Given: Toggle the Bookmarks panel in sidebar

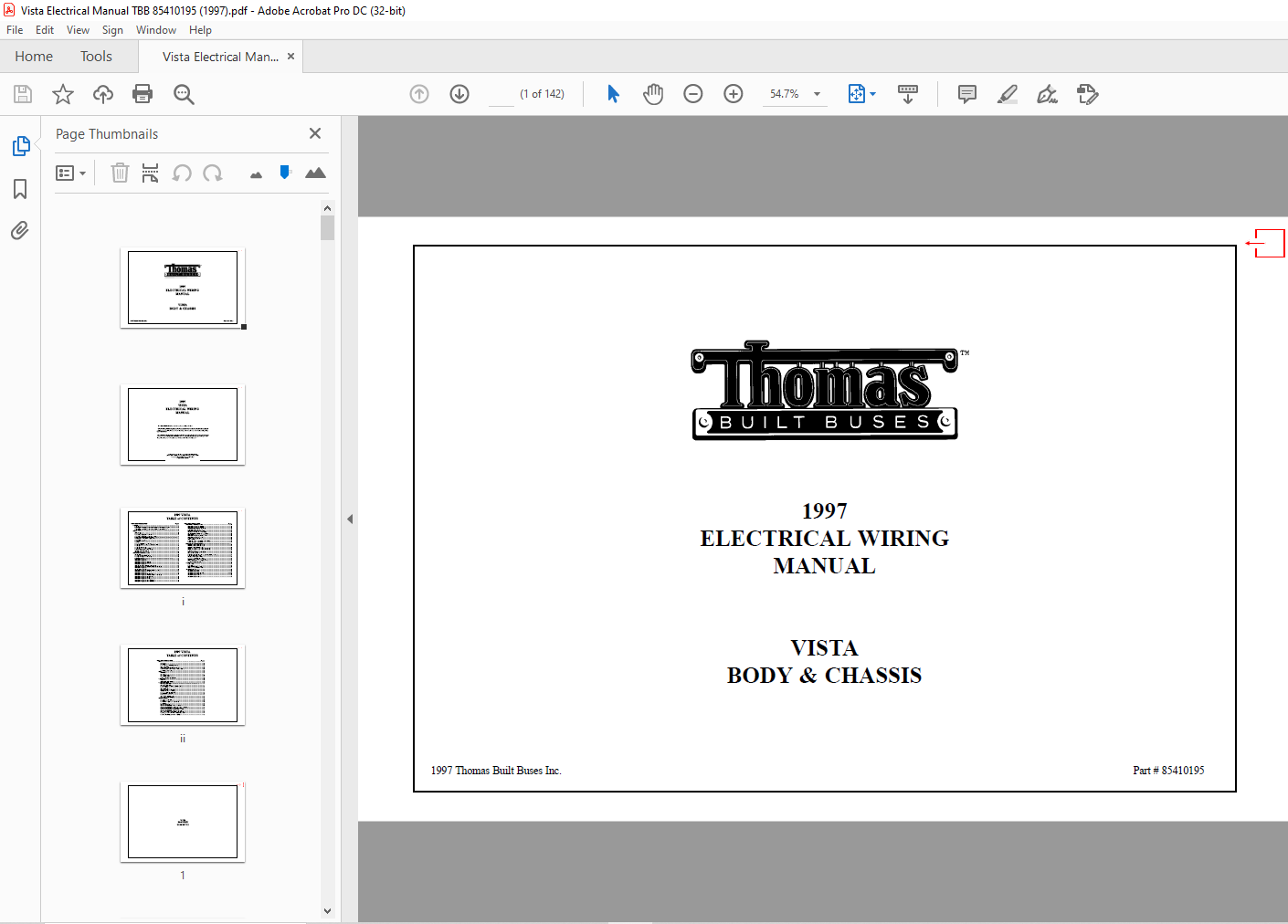Looking at the screenshot, I should [20, 189].
